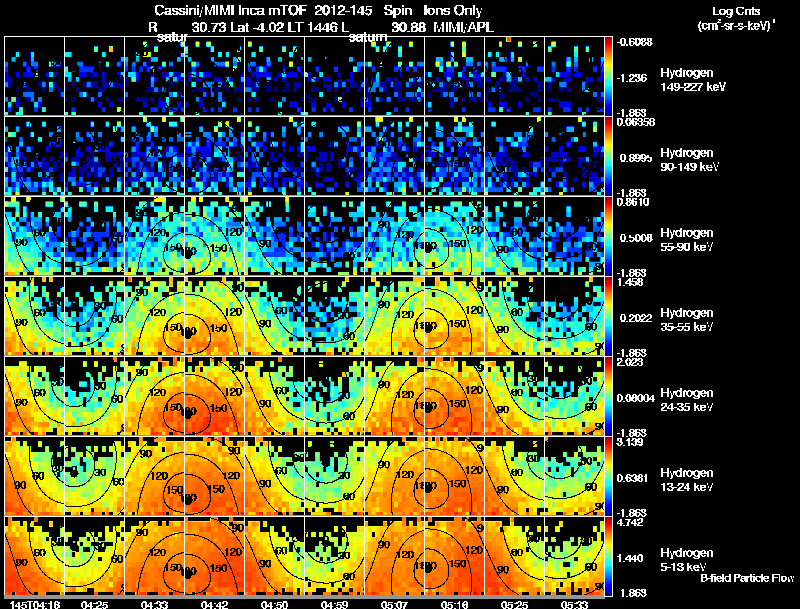Click the Hydrogen 149-227 keV label
Screen dimensions: 800x609
coord(692,80)
